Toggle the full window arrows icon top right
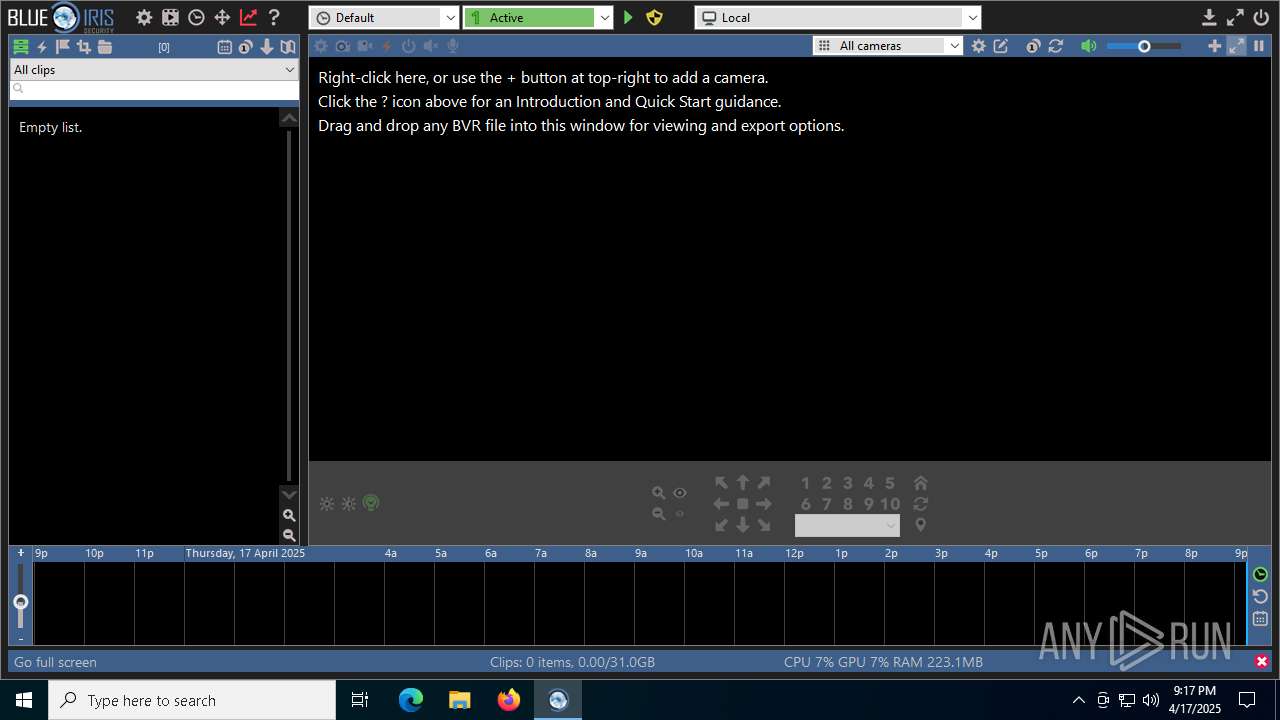The width and height of the screenshot is (1280, 720). [x=1235, y=17]
